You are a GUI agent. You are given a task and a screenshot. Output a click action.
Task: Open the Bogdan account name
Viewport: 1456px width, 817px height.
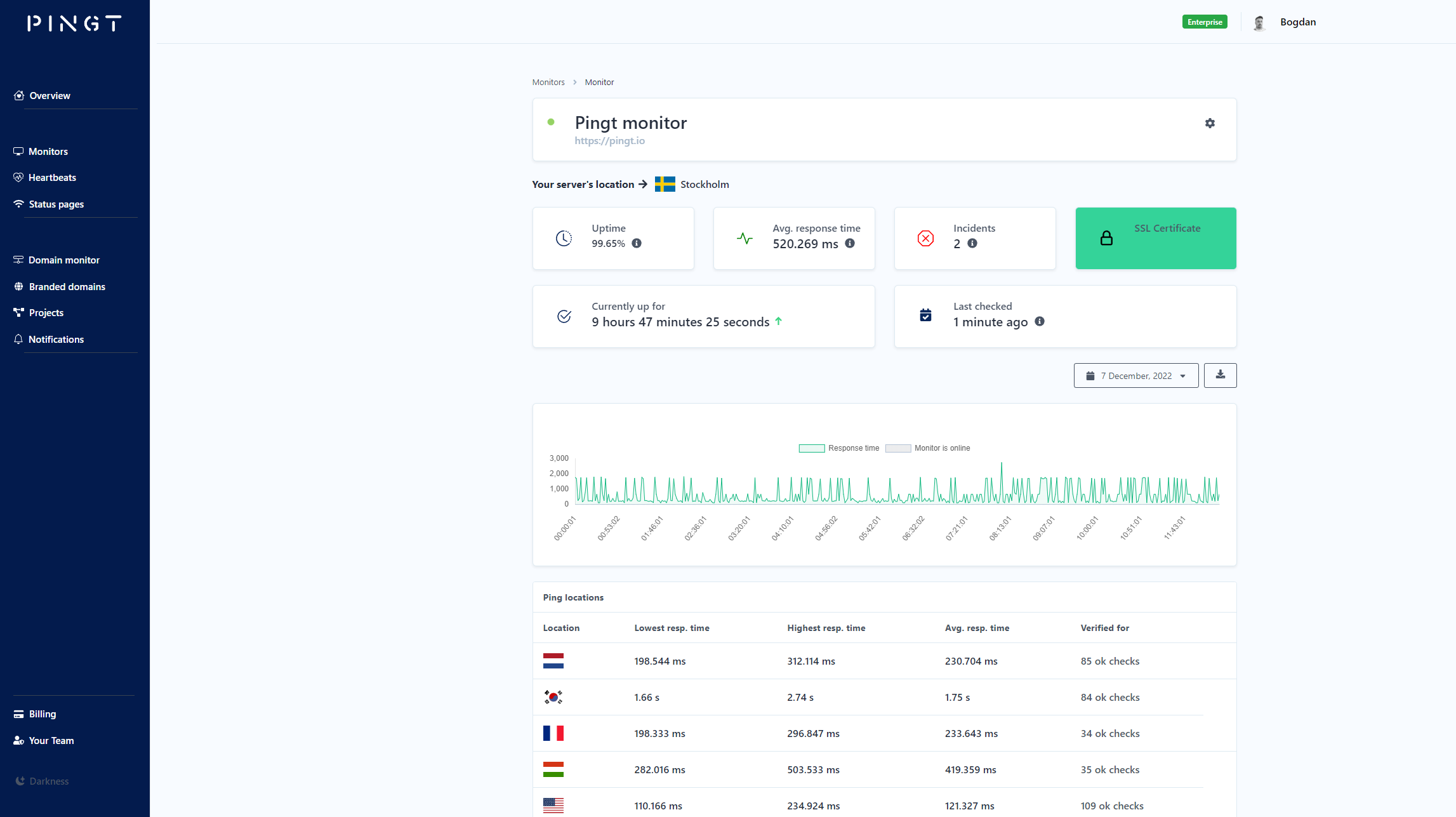coord(1297,22)
